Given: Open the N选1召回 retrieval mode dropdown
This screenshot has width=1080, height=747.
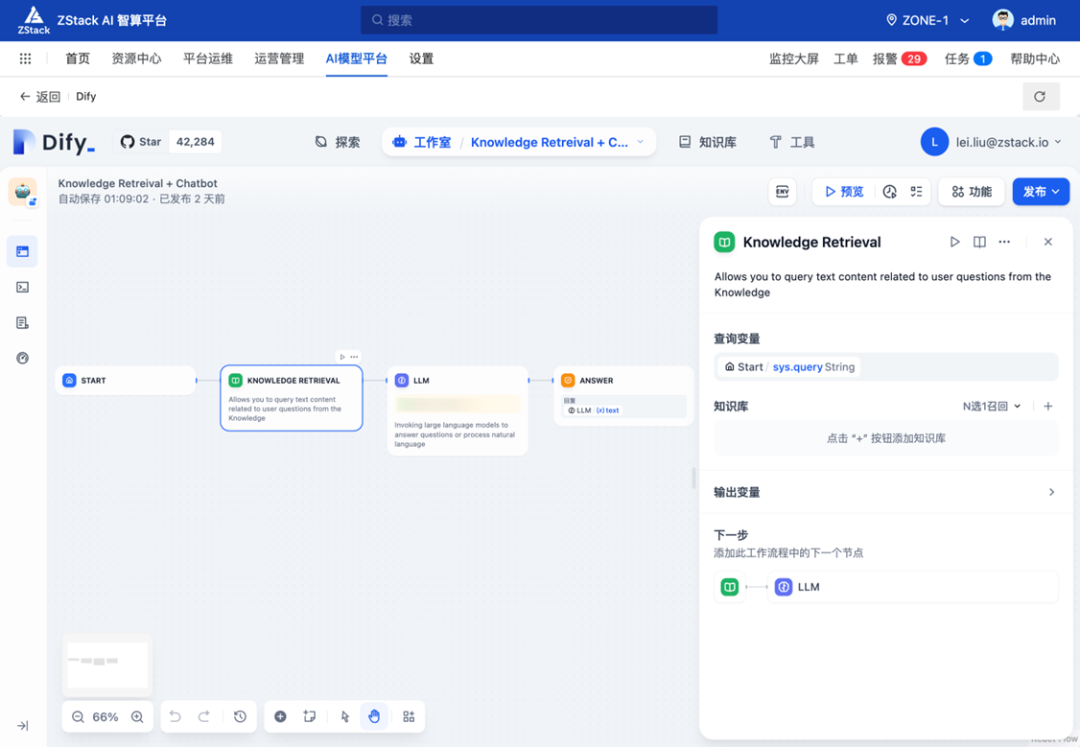Looking at the screenshot, I should (x=992, y=406).
